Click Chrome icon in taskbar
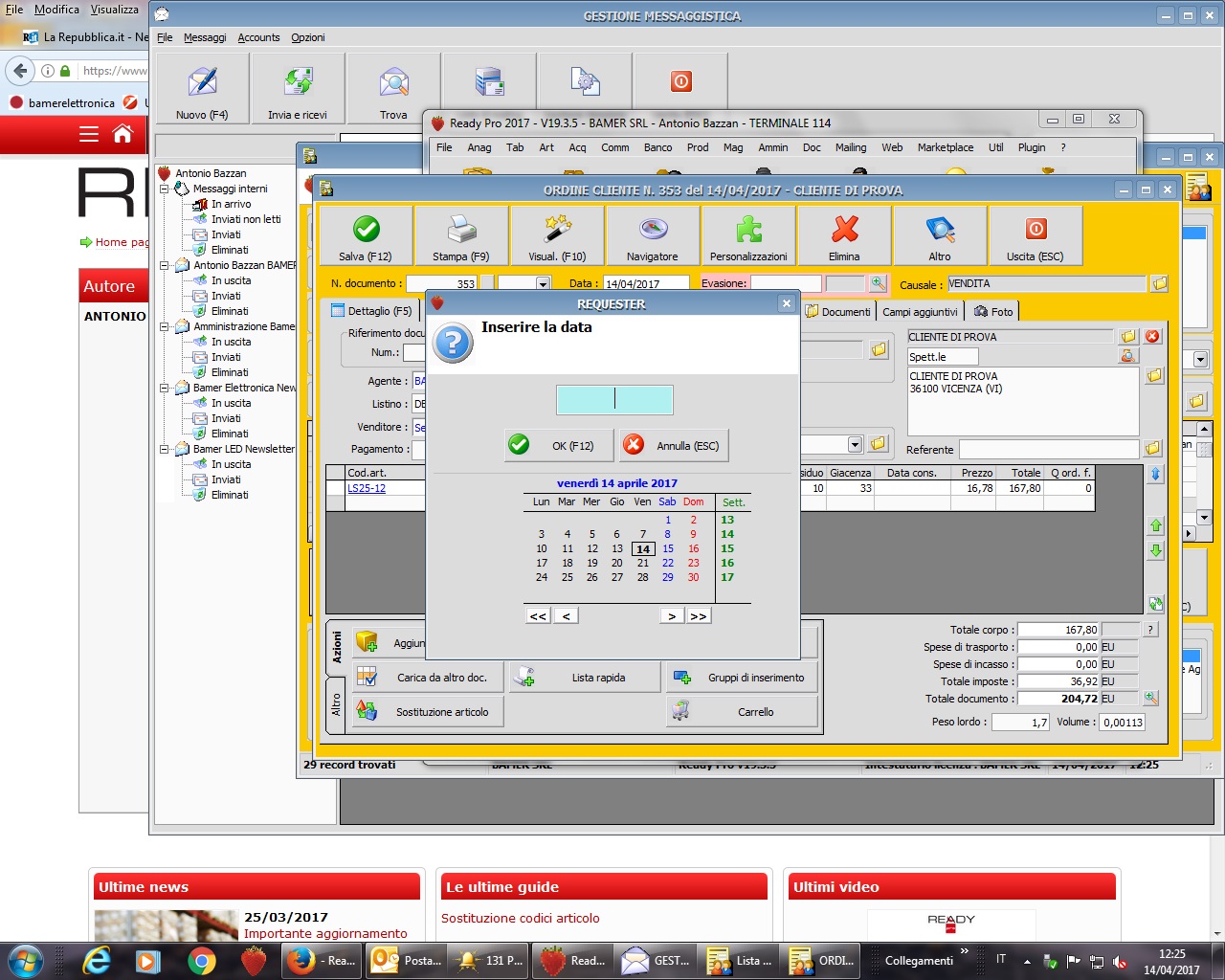Viewport: 1225px width, 980px height. tap(201, 960)
